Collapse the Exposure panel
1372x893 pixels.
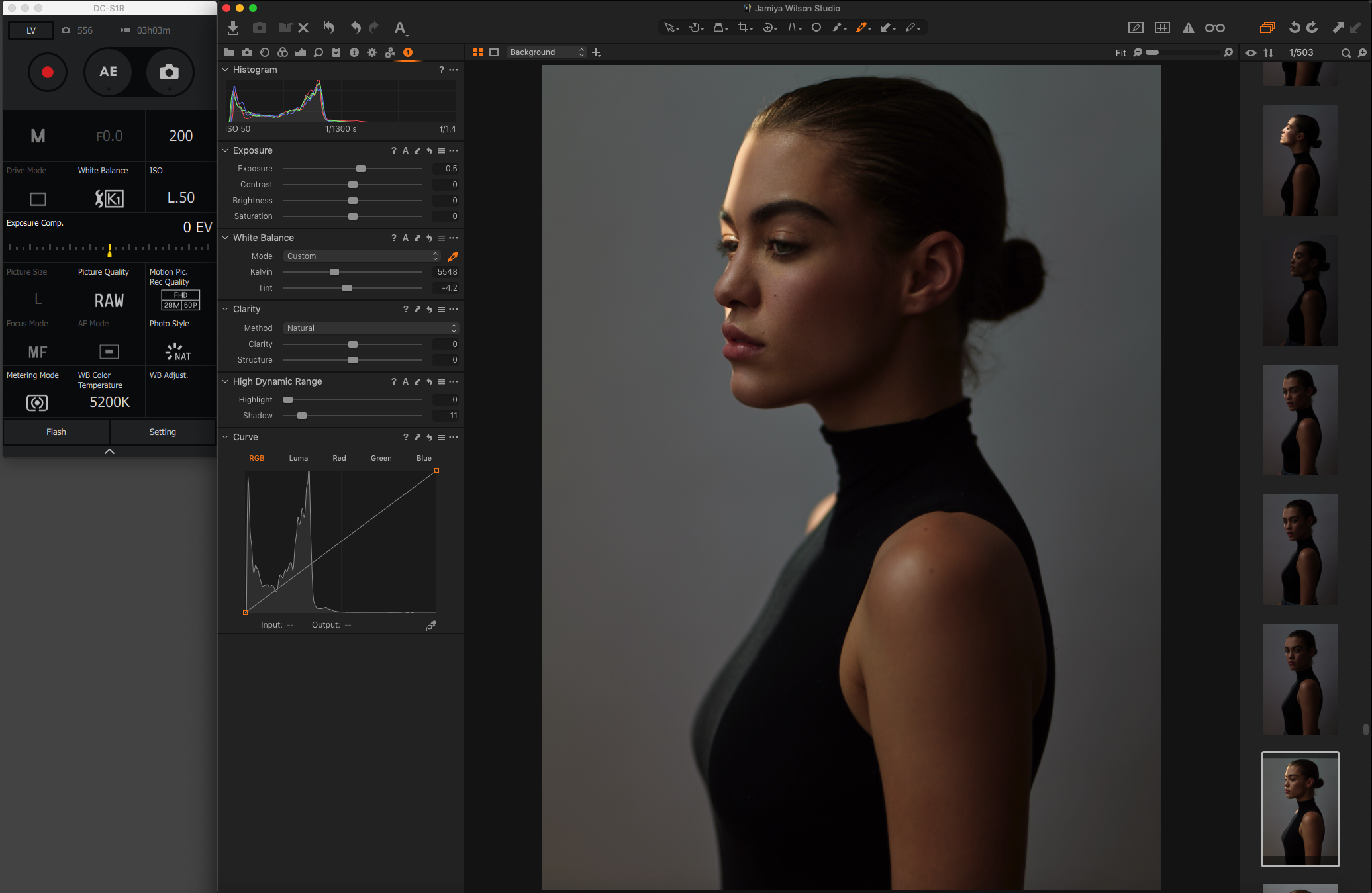[225, 150]
